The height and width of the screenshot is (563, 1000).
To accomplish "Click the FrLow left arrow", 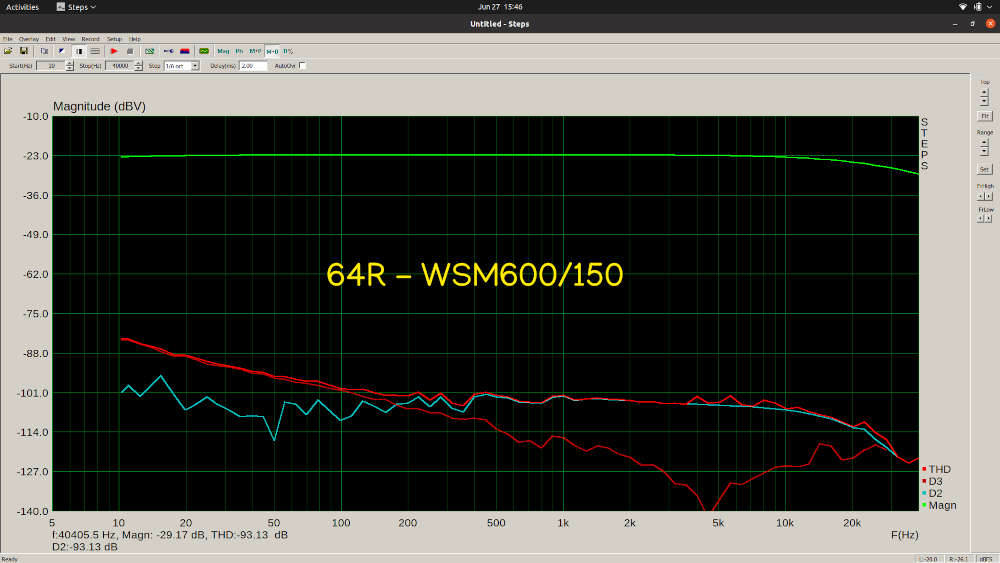I will (980, 218).
